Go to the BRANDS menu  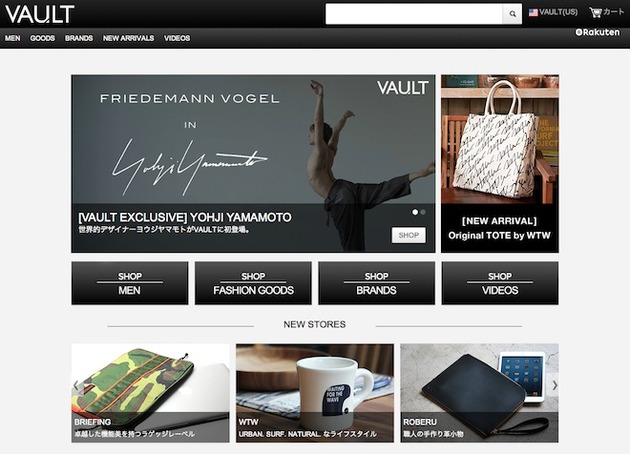pos(79,38)
